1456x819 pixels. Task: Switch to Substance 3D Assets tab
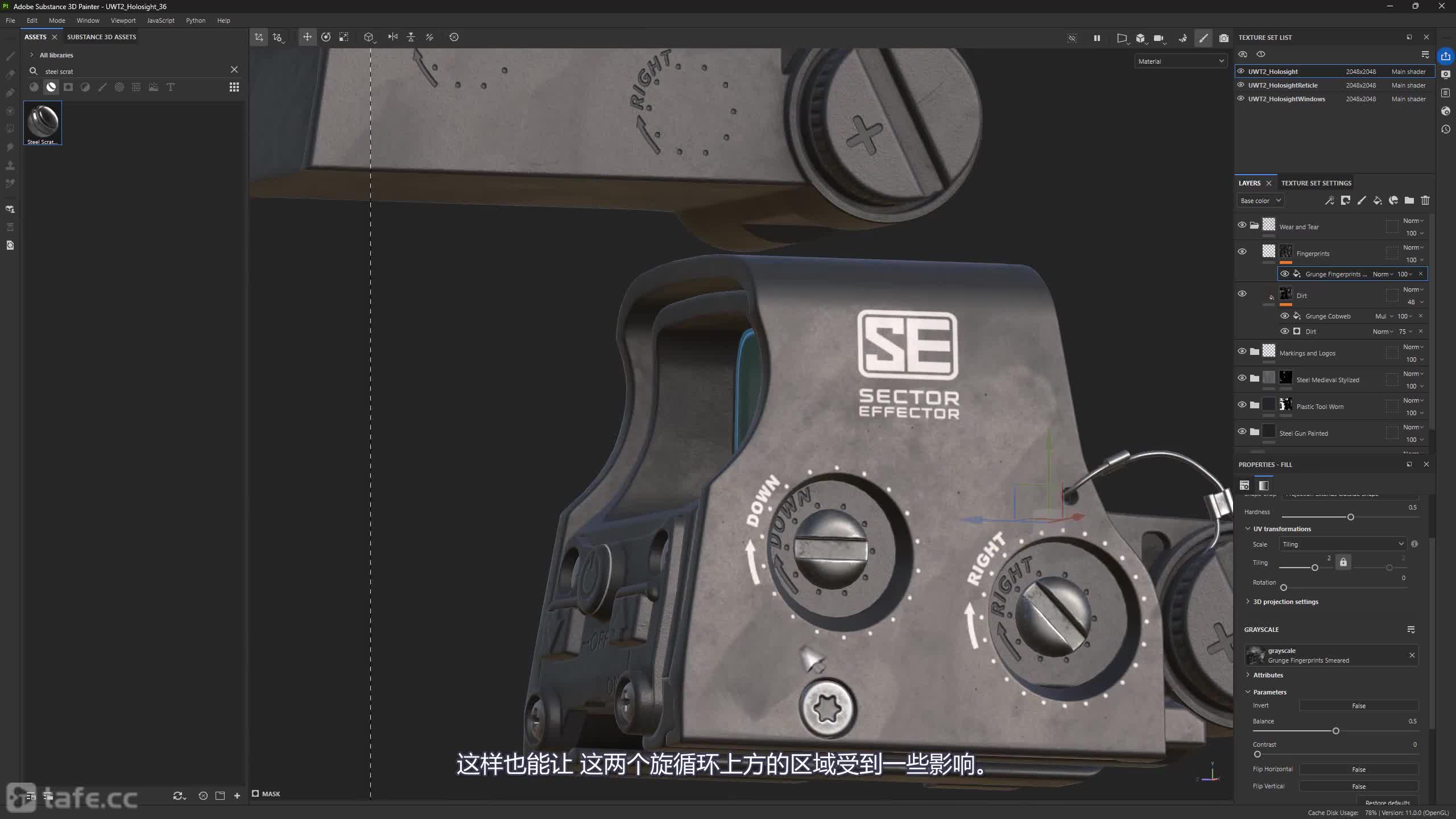click(101, 37)
